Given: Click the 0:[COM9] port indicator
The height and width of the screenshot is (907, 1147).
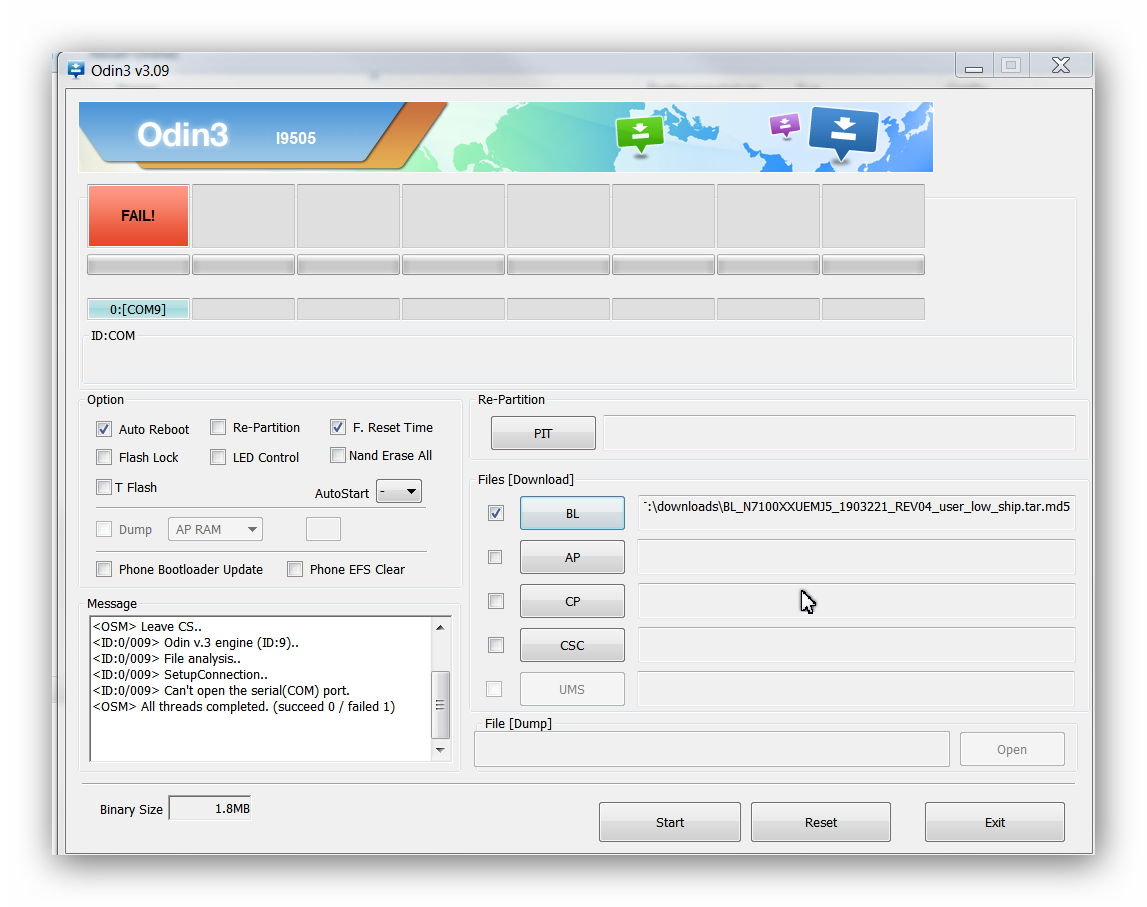Looking at the screenshot, I should (138, 309).
